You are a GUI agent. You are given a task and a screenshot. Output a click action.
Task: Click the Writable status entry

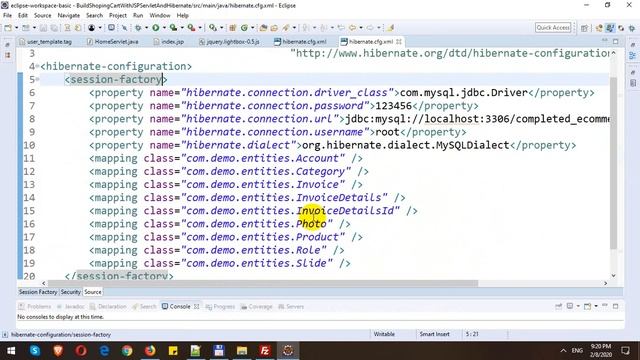[x=384, y=334]
